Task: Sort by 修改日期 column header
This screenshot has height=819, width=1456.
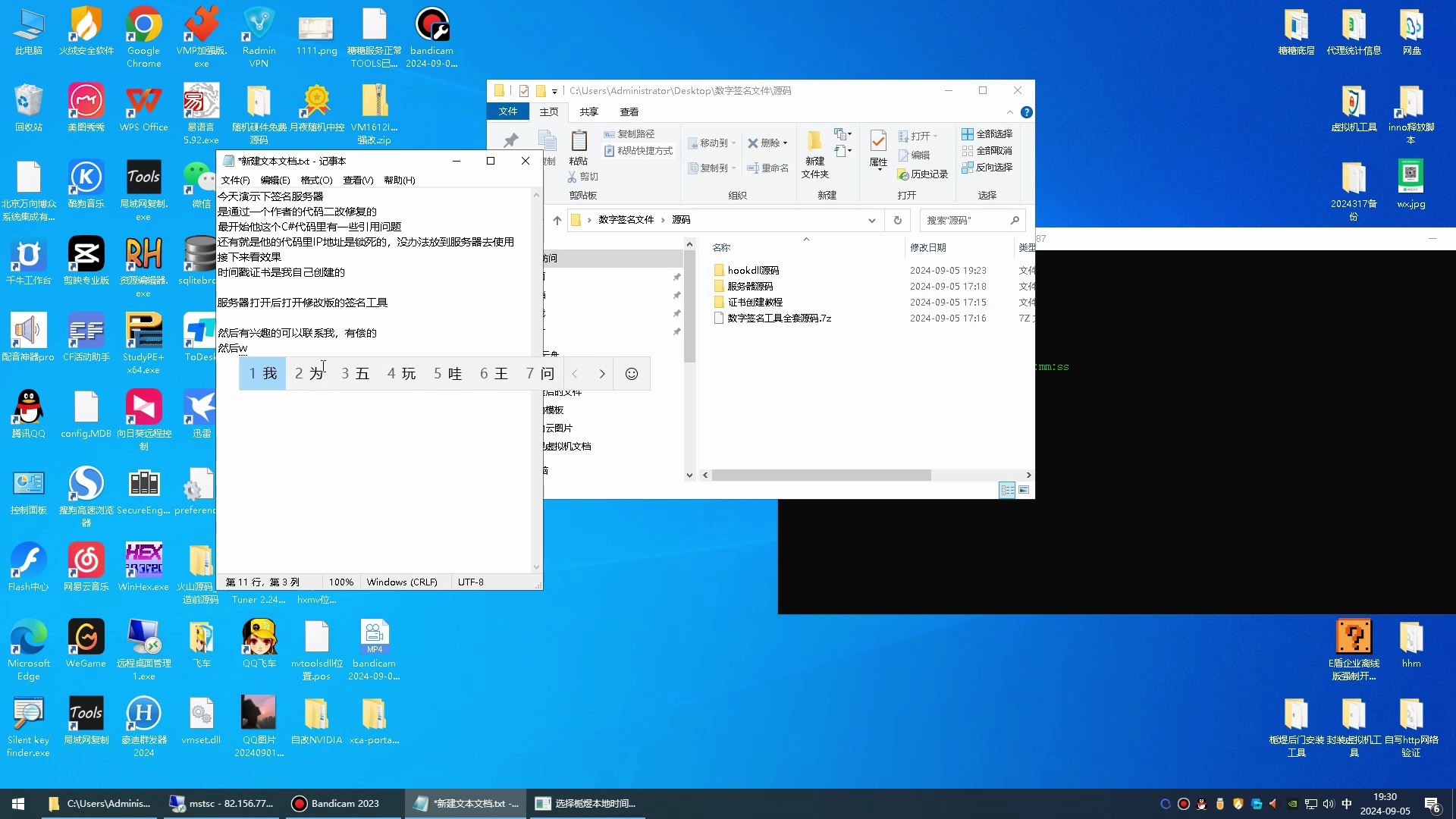Action: [927, 248]
